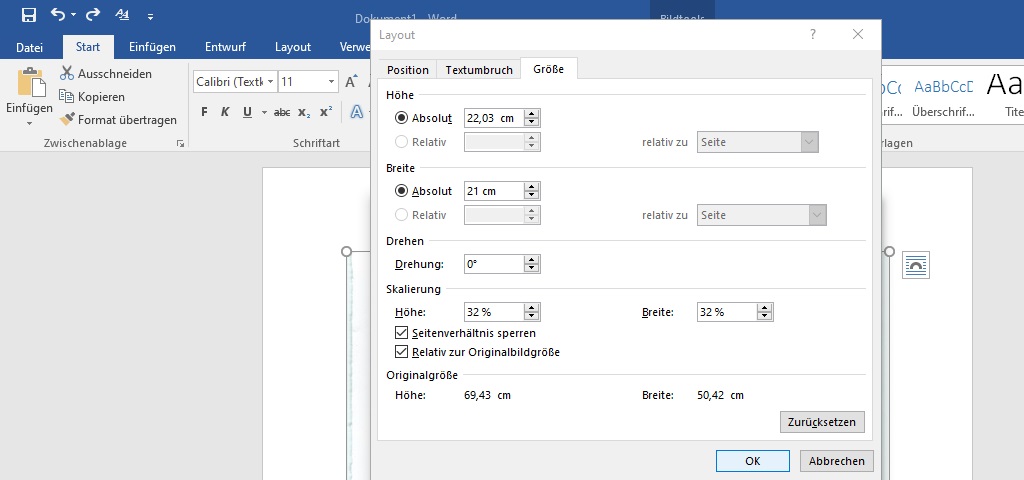Disable Relativ zur Originalbildgröße checkbox
Viewport: 1024px width, 480px height.
tap(402, 352)
